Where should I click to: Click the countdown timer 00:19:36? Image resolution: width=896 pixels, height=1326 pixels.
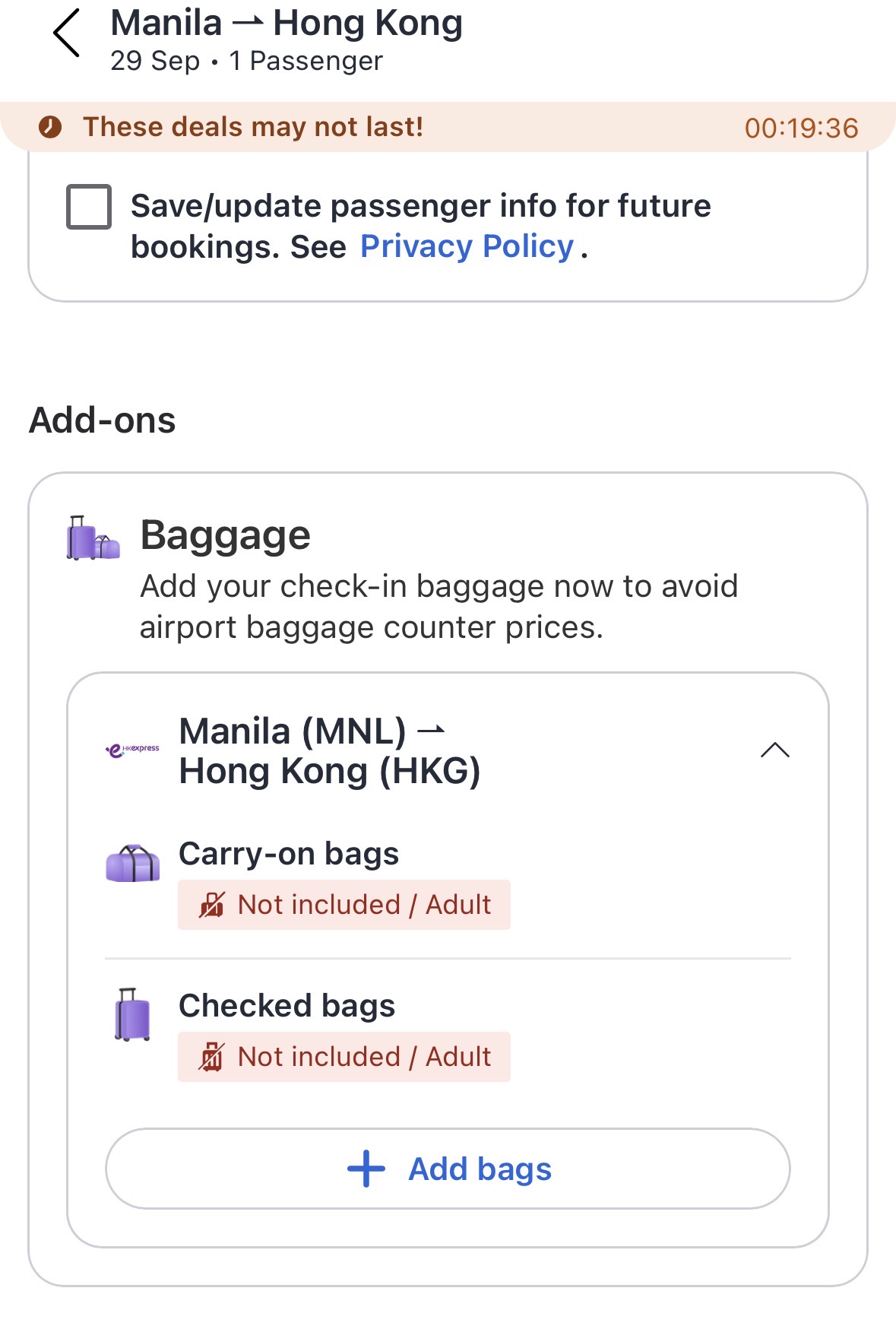(x=801, y=128)
